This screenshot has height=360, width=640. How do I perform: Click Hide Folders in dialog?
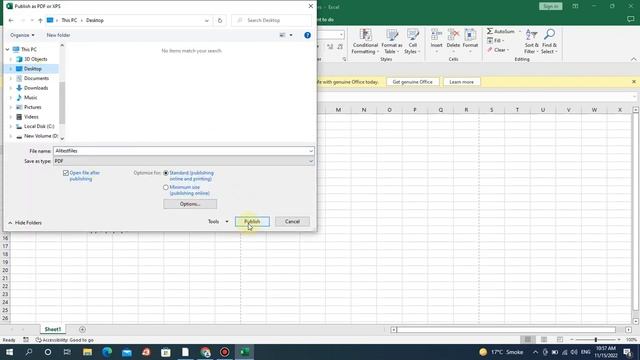click(25, 223)
